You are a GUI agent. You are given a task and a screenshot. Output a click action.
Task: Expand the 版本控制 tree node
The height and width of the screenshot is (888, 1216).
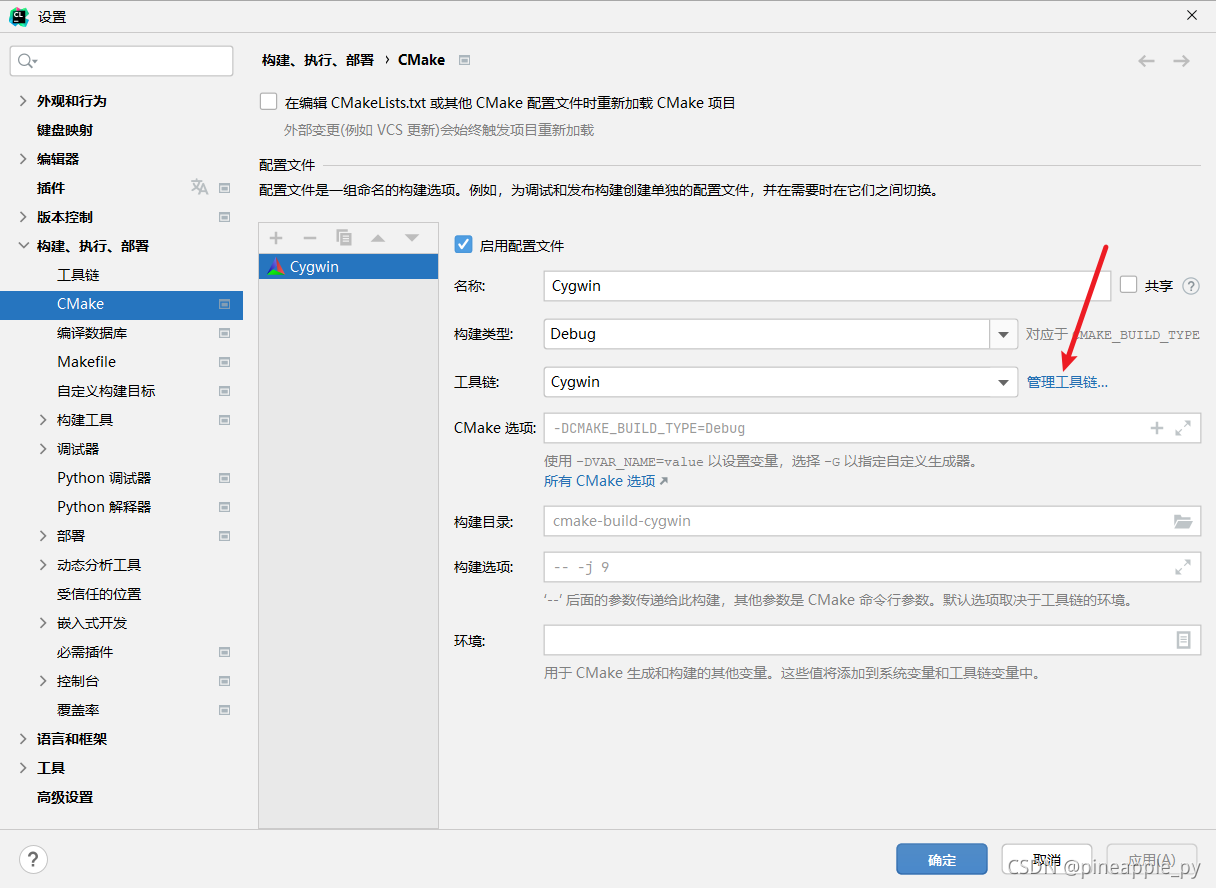click(23, 217)
